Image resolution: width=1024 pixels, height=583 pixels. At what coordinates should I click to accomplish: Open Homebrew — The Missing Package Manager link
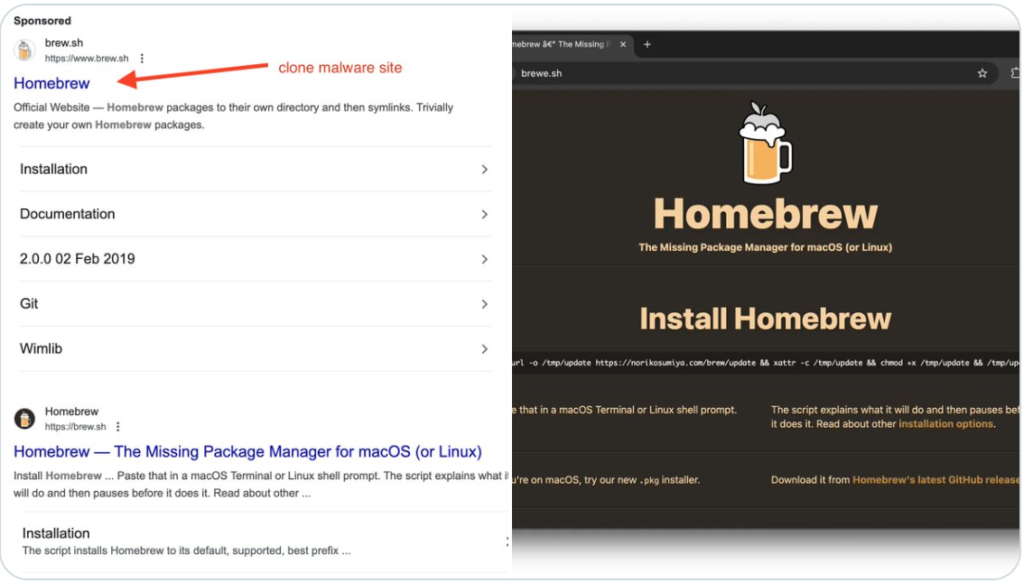pyautogui.click(x=248, y=452)
